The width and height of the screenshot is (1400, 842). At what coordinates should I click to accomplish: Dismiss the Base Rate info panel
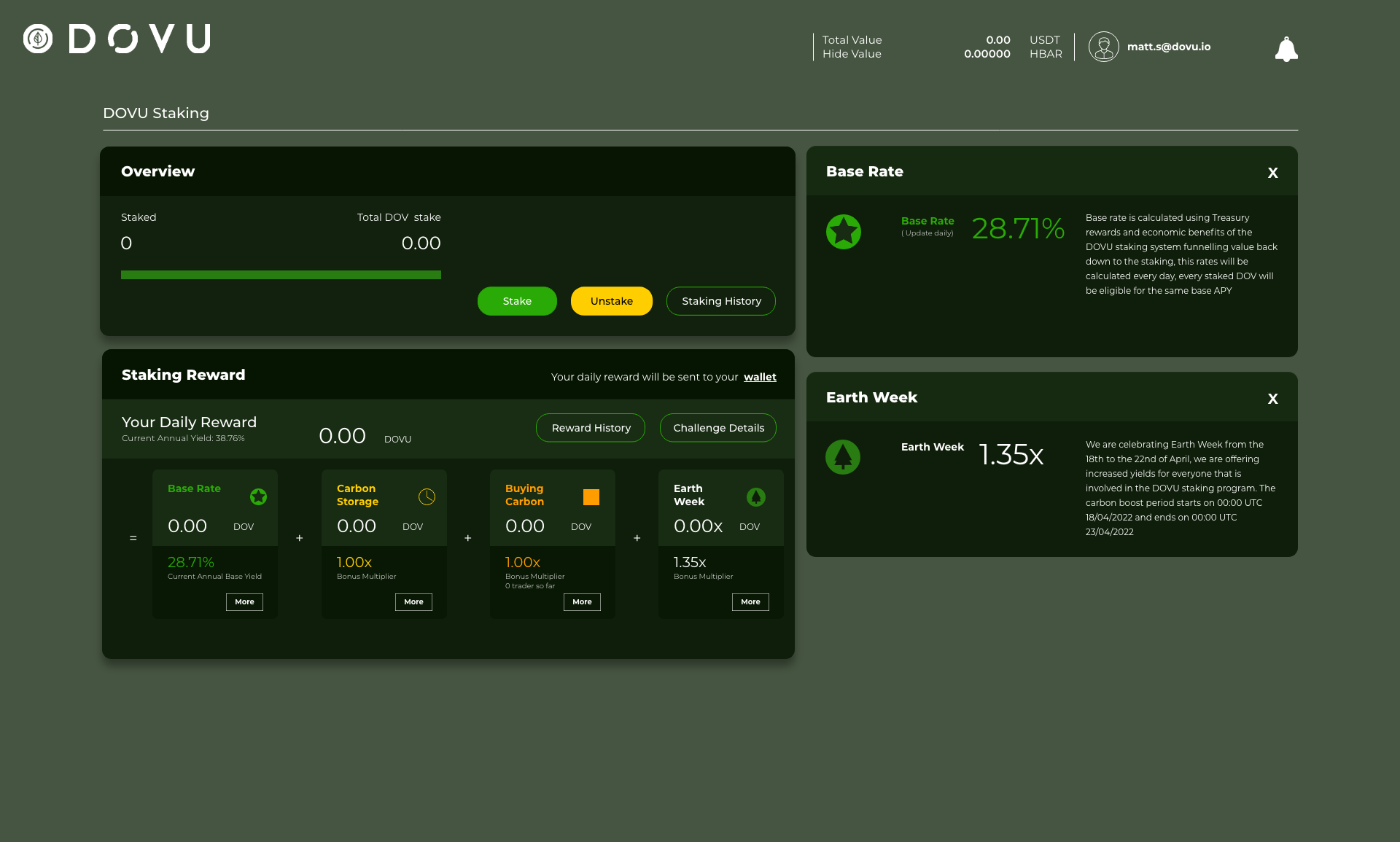[x=1273, y=173]
